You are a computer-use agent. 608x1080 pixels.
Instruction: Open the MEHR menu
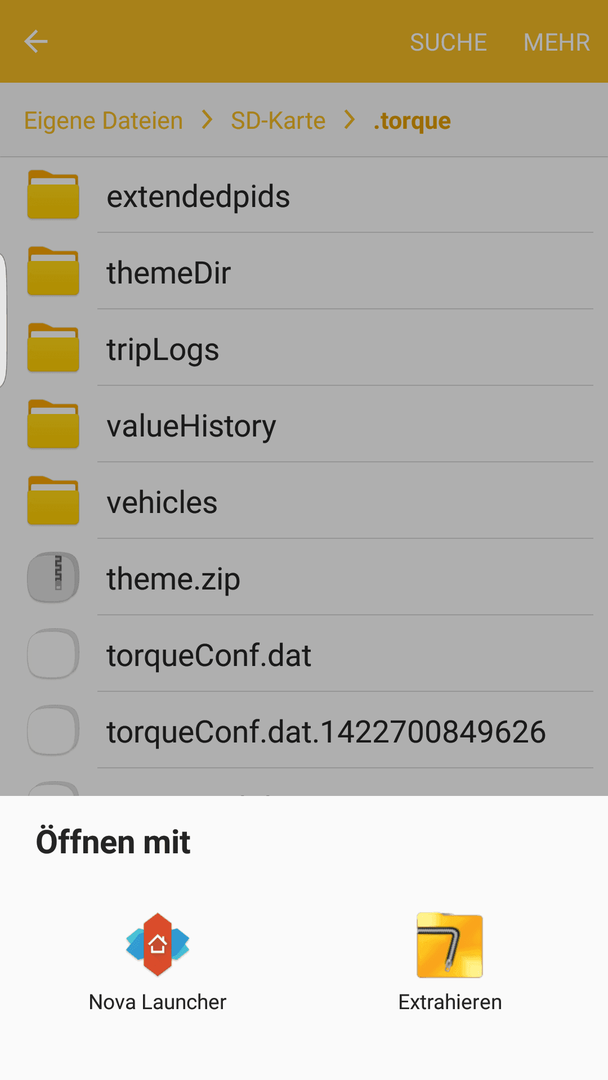pyautogui.click(x=556, y=42)
